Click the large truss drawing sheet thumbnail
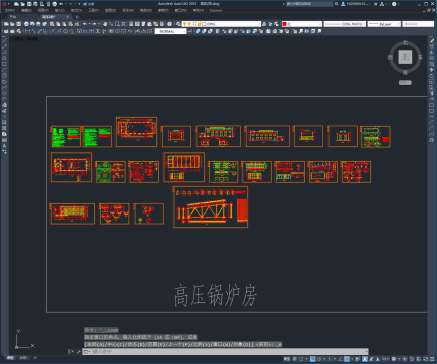Image resolution: width=437 pixels, height=364 pixels. (210, 207)
